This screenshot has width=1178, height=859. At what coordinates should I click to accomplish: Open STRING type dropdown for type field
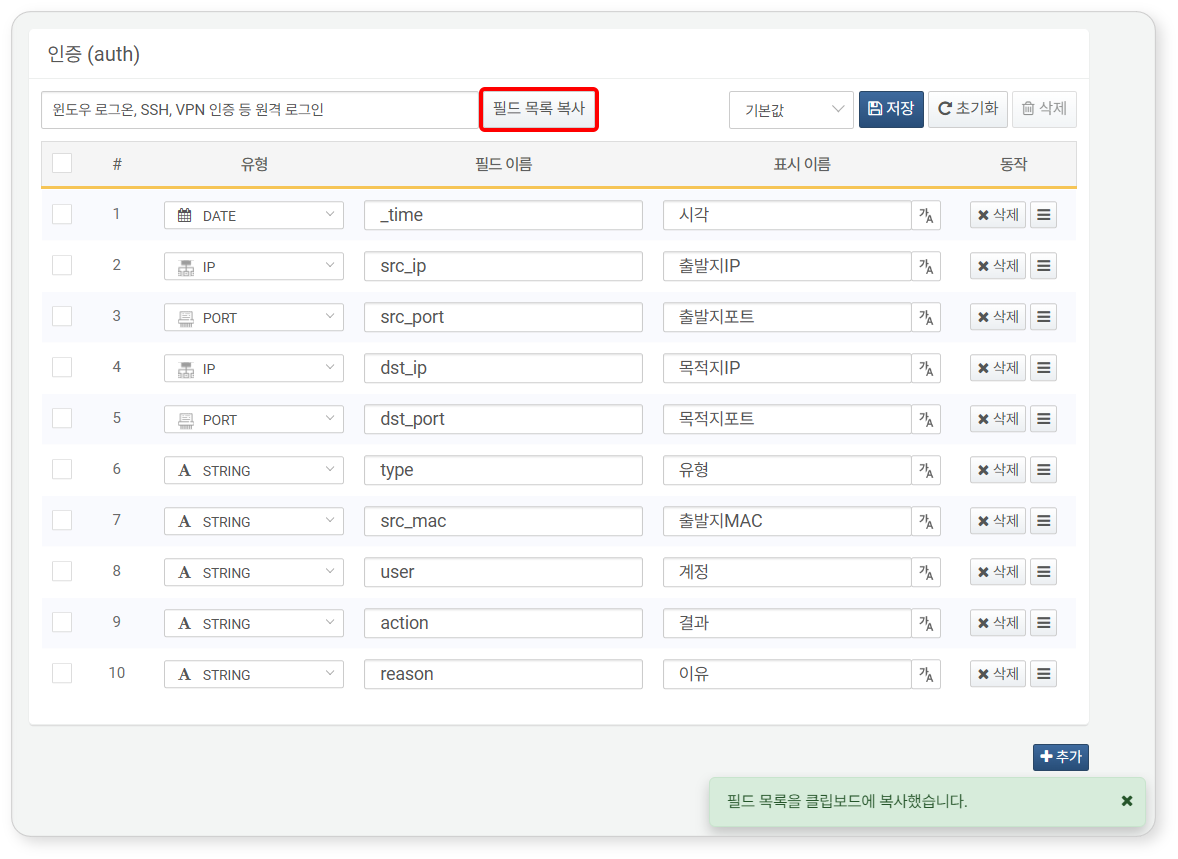tap(254, 470)
